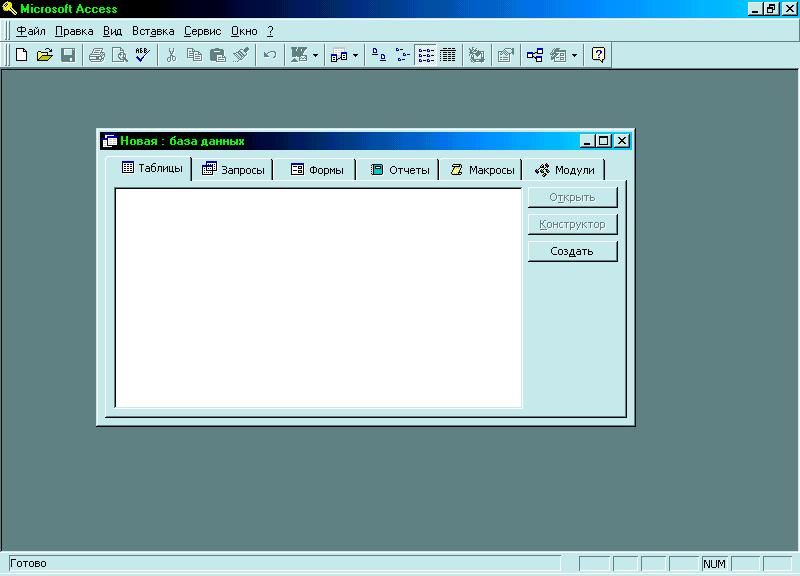Switch to the Модули tab
The image size is (800, 576).
coord(565,170)
